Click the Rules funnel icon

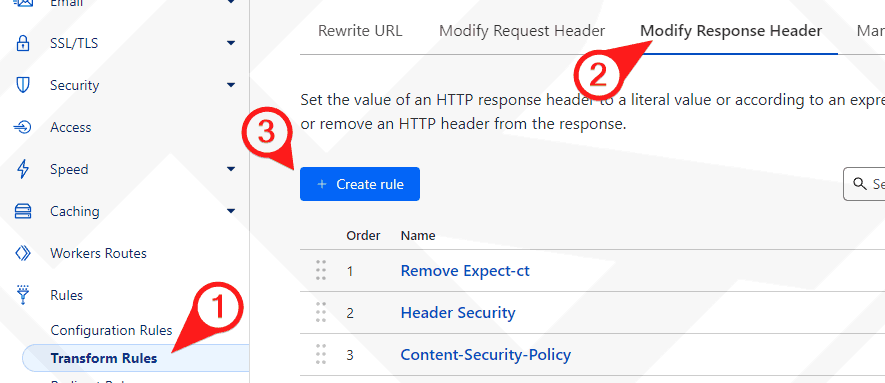(23, 295)
